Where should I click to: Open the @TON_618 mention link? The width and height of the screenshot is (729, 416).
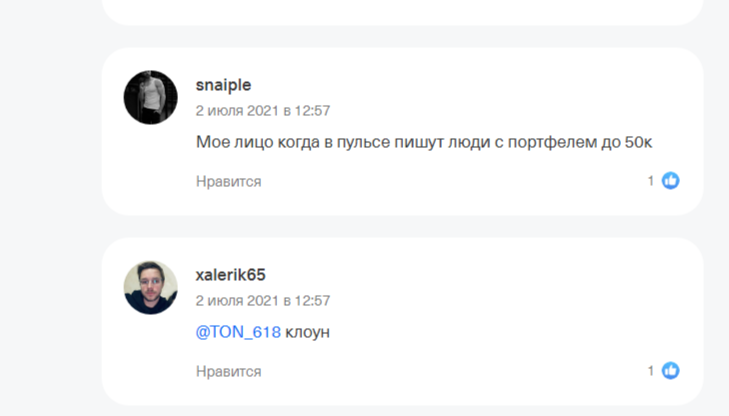click(238, 331)
